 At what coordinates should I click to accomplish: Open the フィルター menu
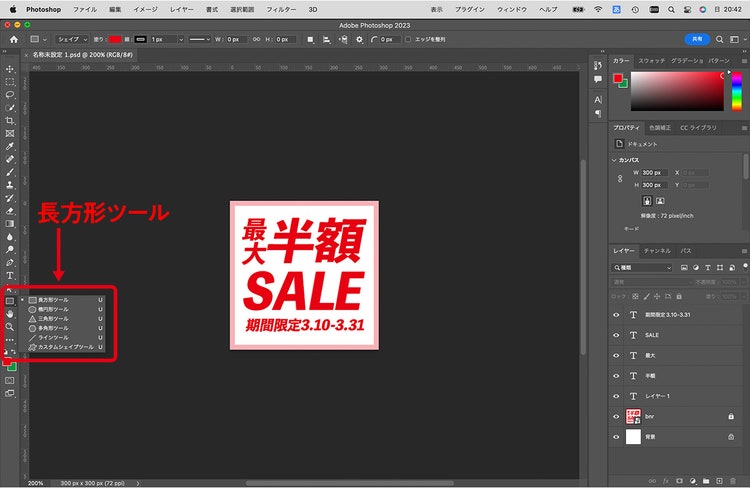point(281,9)
